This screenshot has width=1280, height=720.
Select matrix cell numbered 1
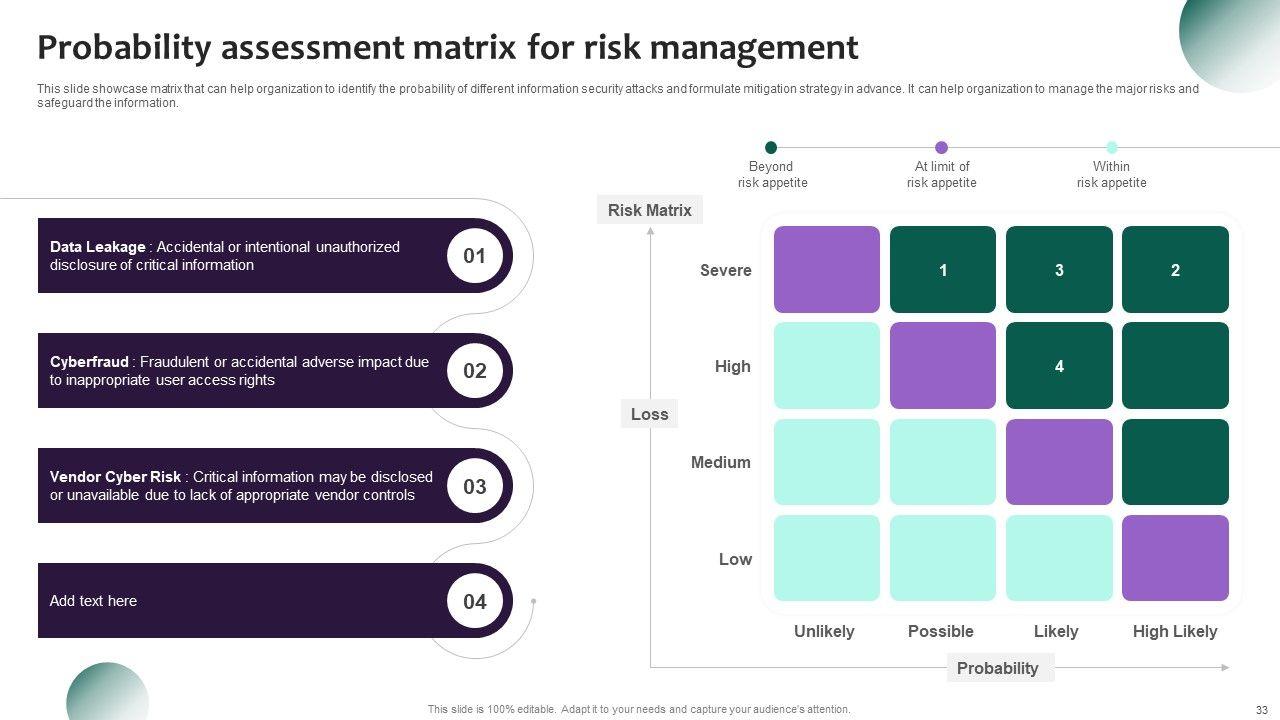click(x=943, y=270)
